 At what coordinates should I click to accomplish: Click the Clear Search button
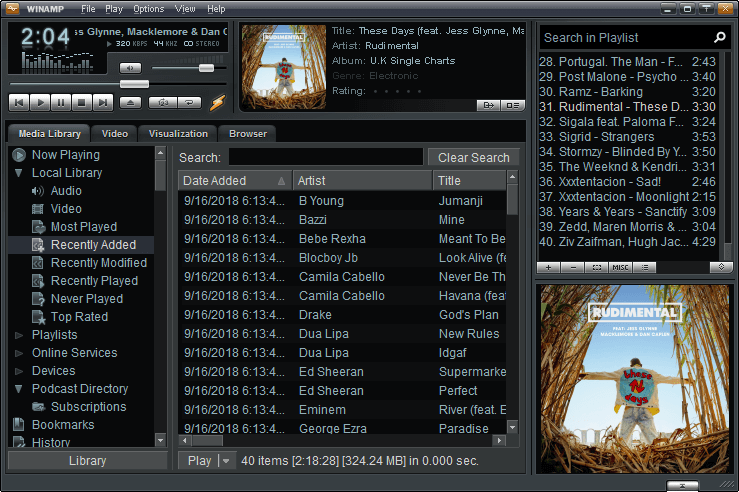473,157
